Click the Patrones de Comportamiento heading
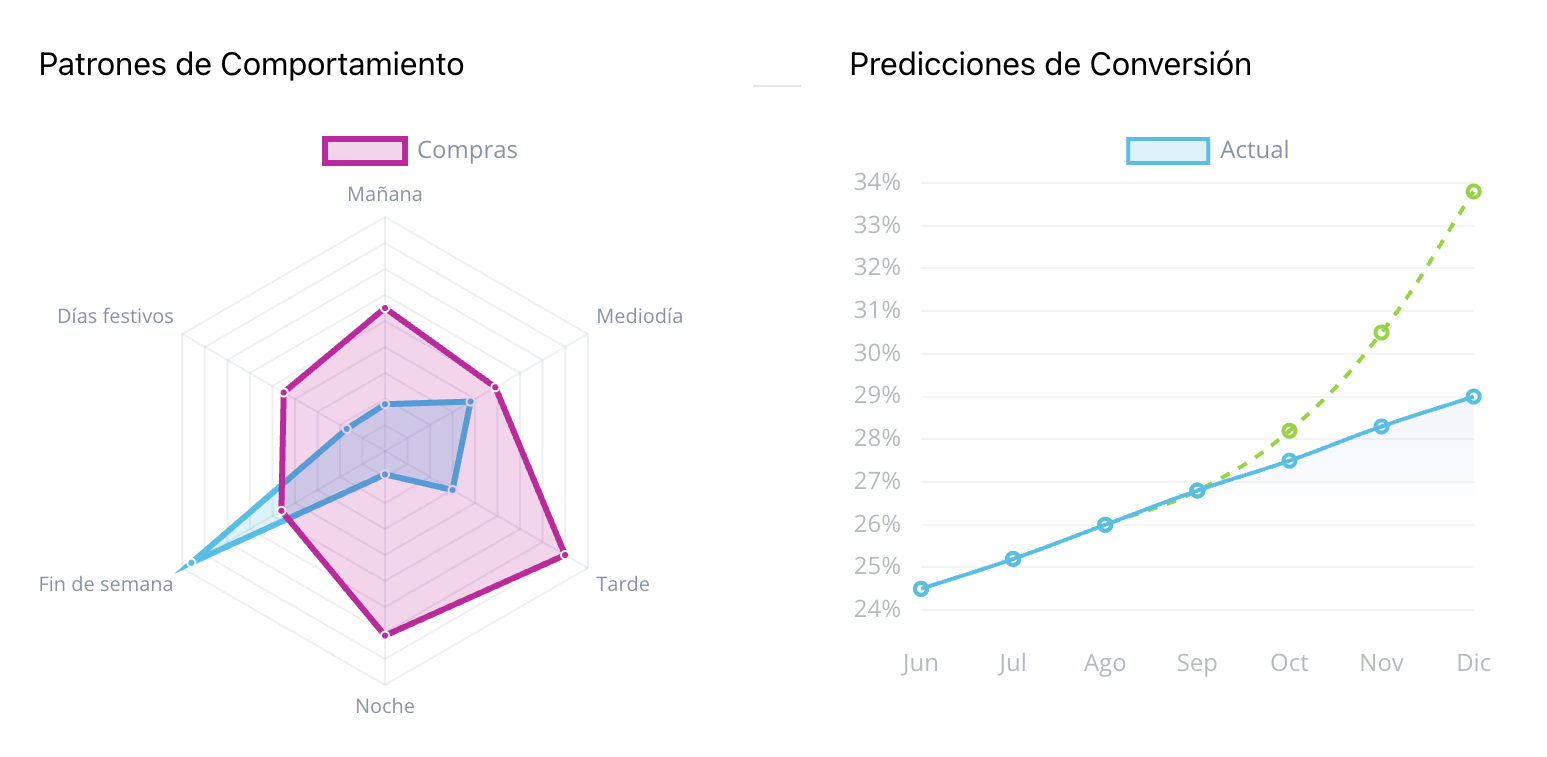The height and width of the screenshot is (757, 1547). click(251, 65)
